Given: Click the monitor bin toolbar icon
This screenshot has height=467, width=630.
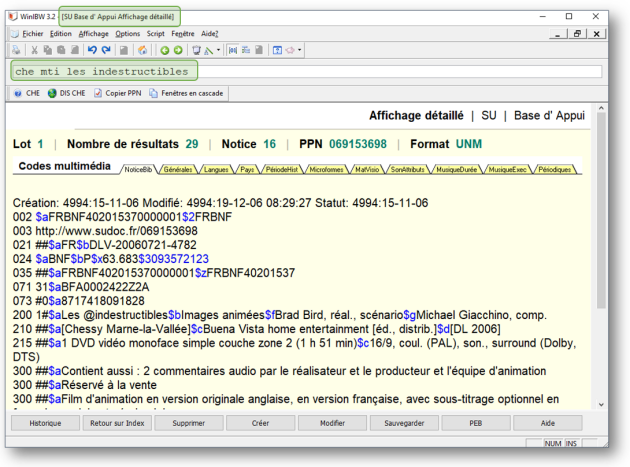Looking at the screenshot, I should click(196, 50).
